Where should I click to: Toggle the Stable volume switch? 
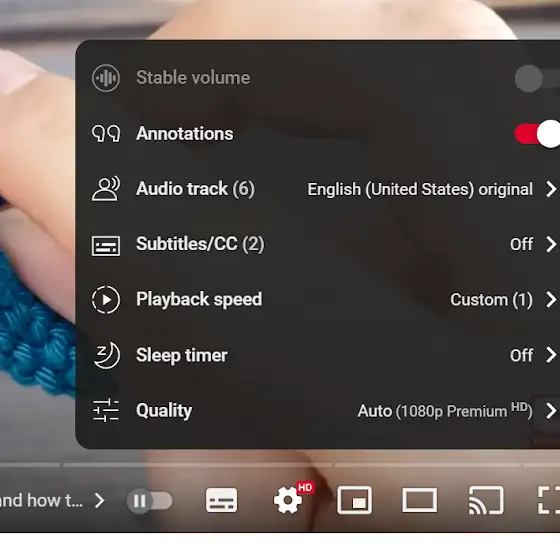pos(537,78)
